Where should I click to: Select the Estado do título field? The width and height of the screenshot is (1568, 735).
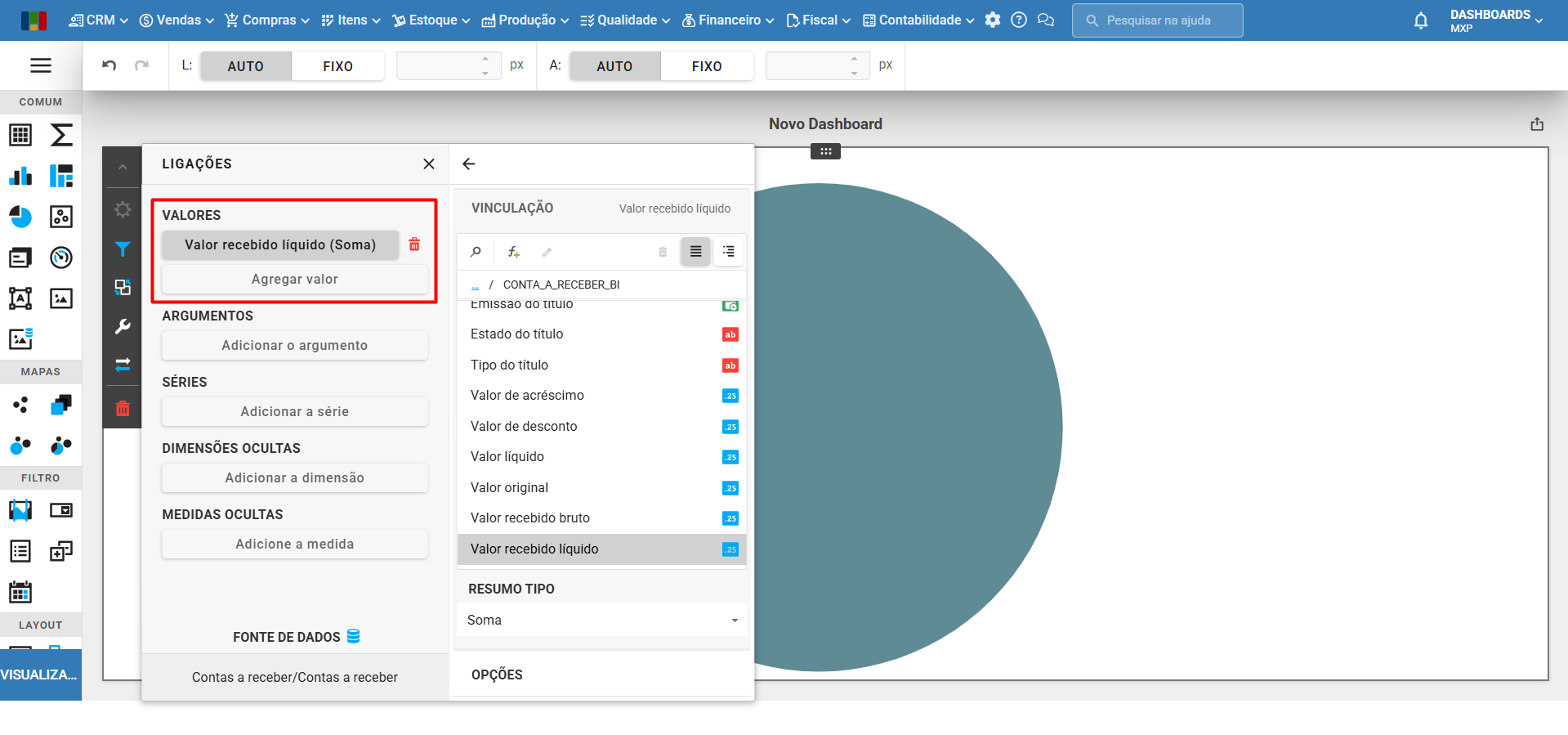(x=602, y=334)
